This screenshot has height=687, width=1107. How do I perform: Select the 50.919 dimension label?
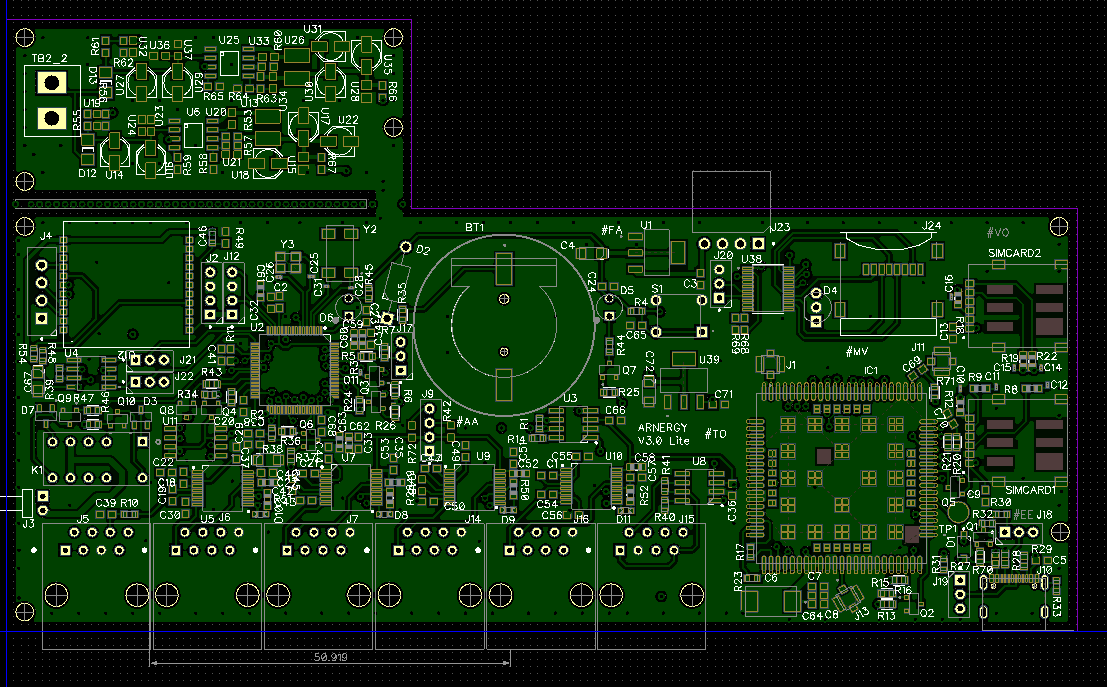click(x=330, y=658)
